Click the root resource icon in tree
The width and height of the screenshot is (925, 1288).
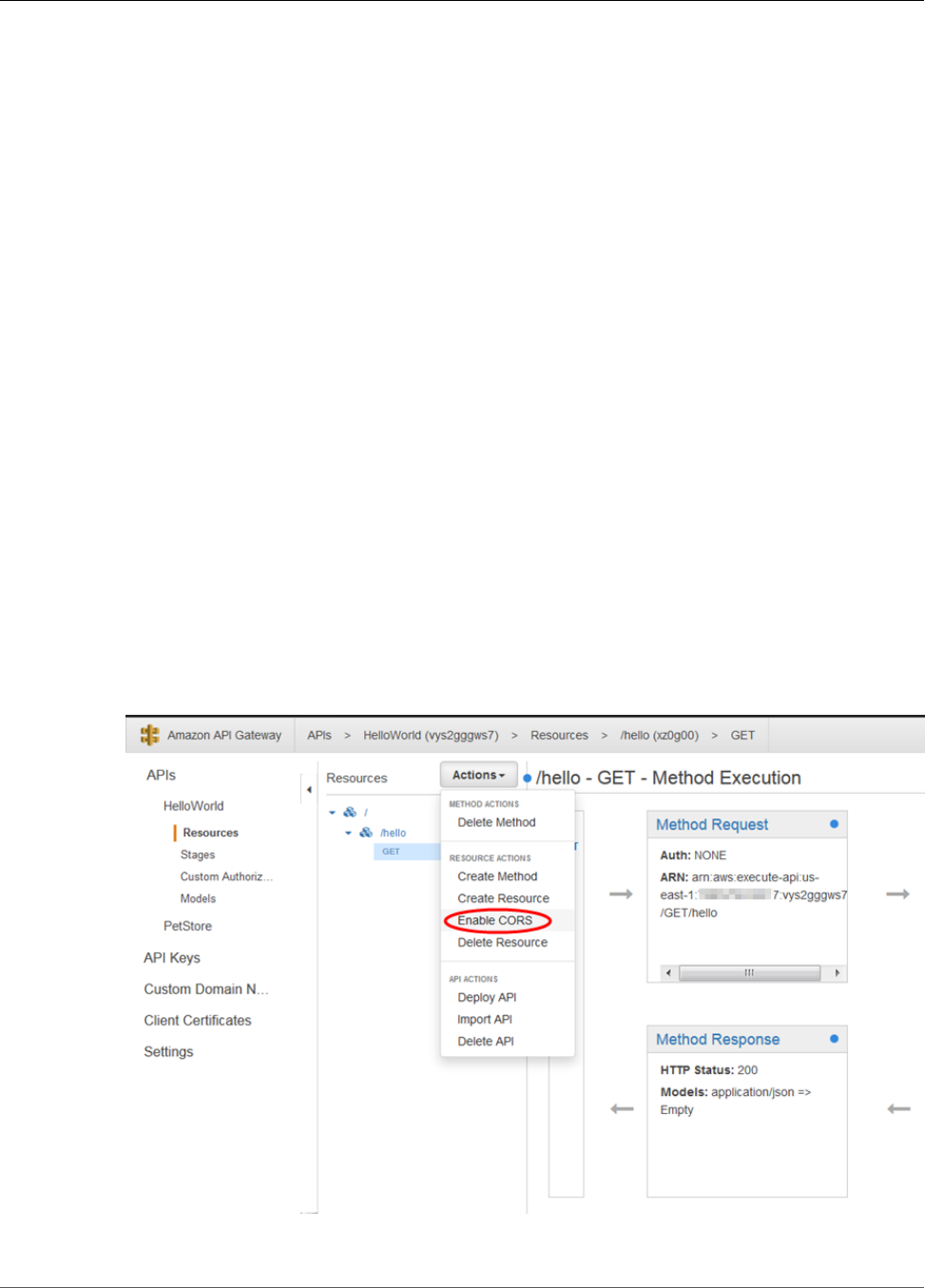point(350,813)
